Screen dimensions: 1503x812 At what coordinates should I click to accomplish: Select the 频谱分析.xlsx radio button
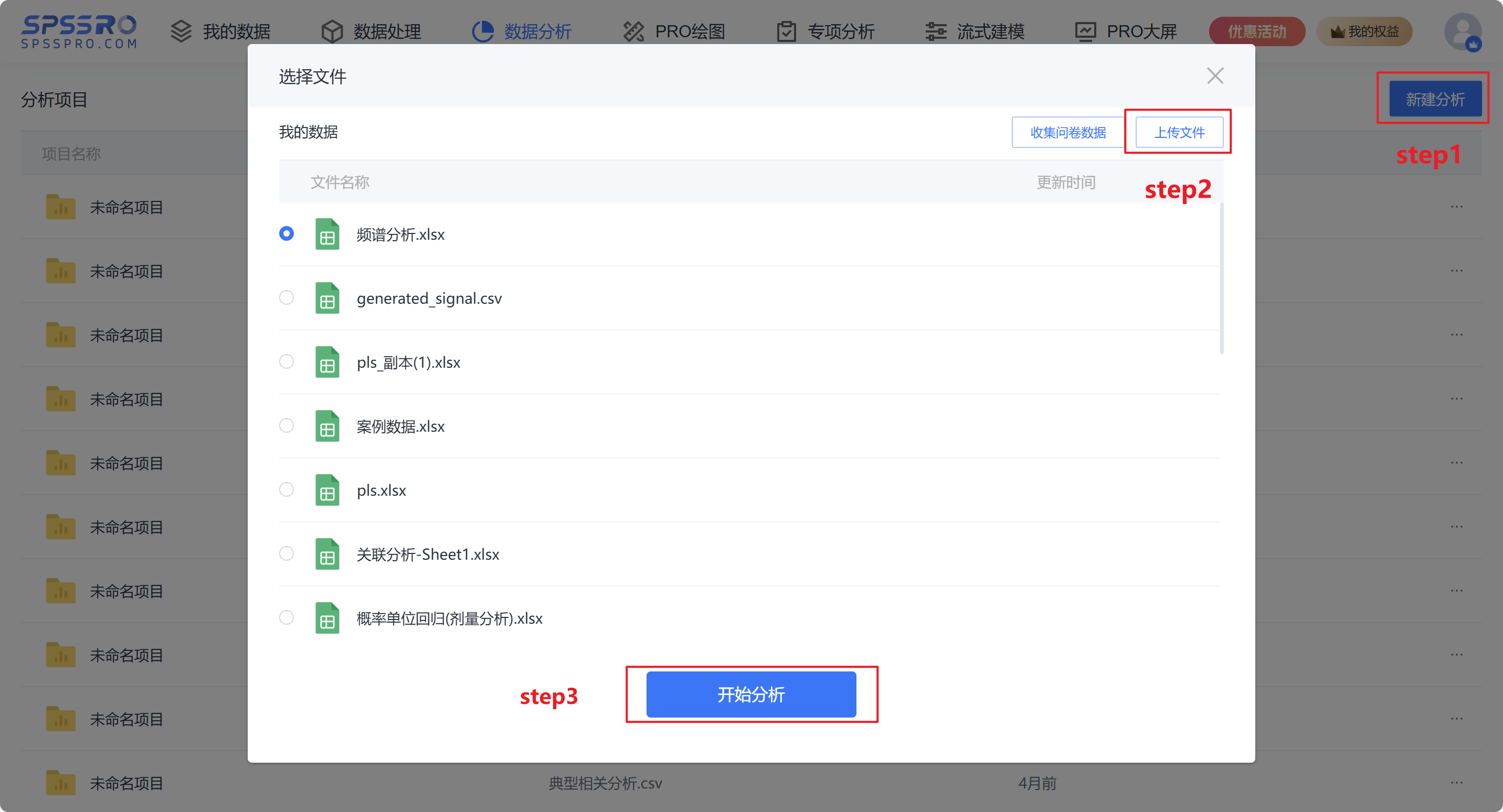(x=287, y=233)
